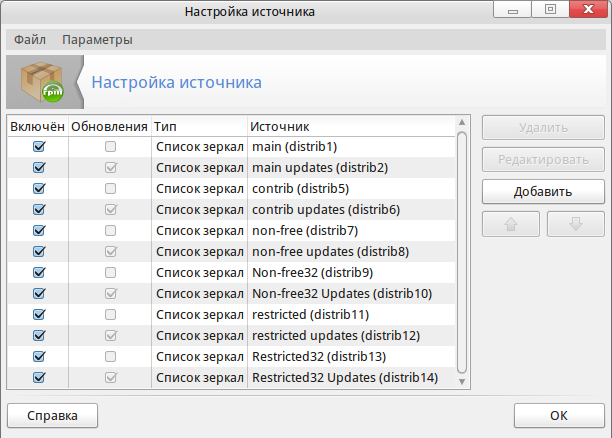Click the move down arrow button
Viewport: 612px width, 438px height.
click(575, 224)
